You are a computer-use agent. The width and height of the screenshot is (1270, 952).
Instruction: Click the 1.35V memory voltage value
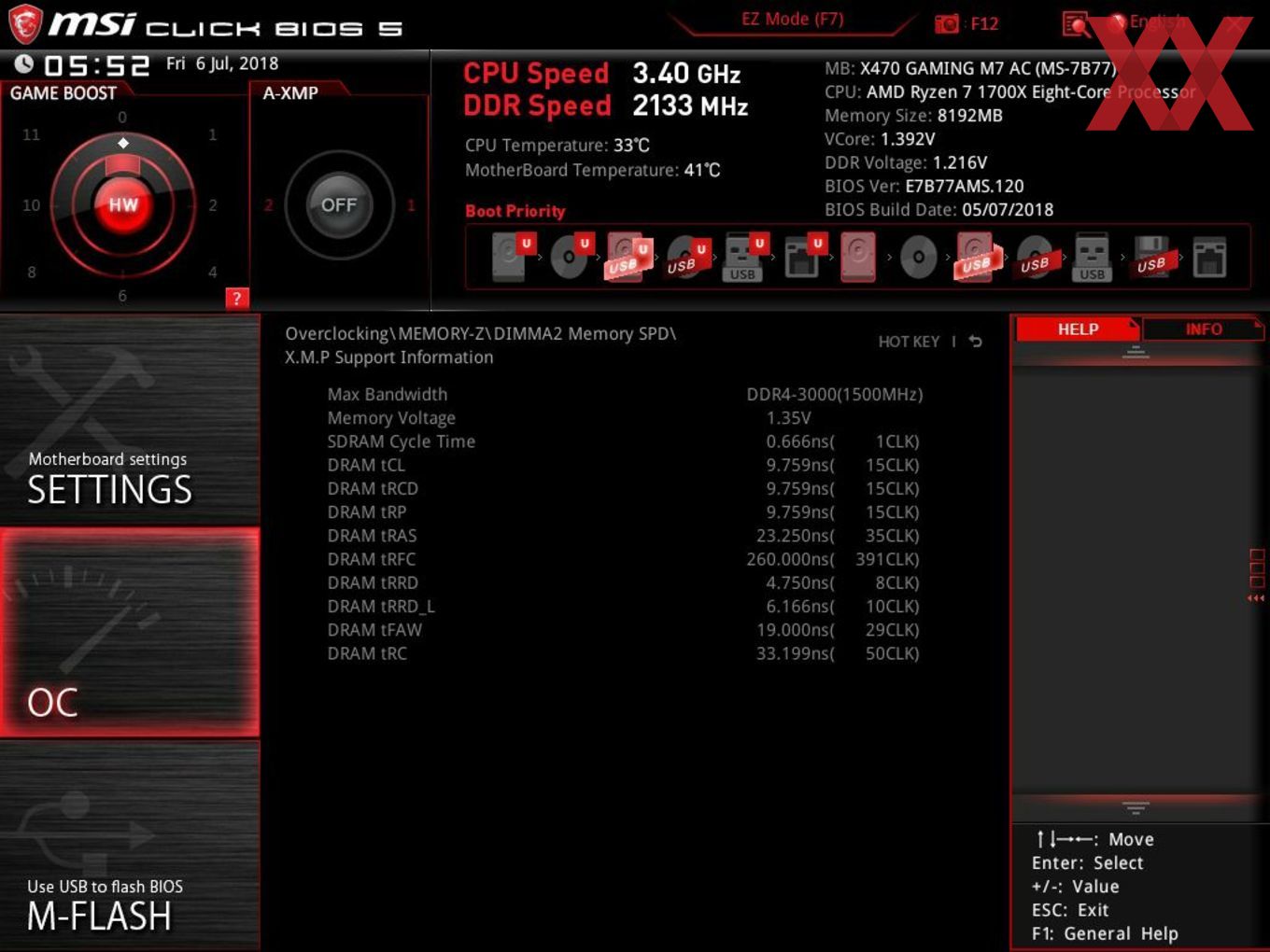point(788,418)
